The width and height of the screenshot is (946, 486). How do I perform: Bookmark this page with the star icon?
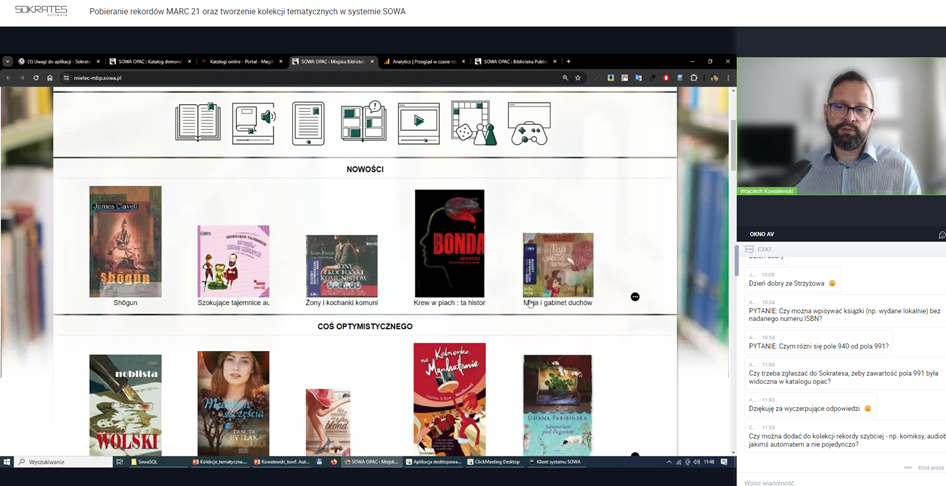578,78
